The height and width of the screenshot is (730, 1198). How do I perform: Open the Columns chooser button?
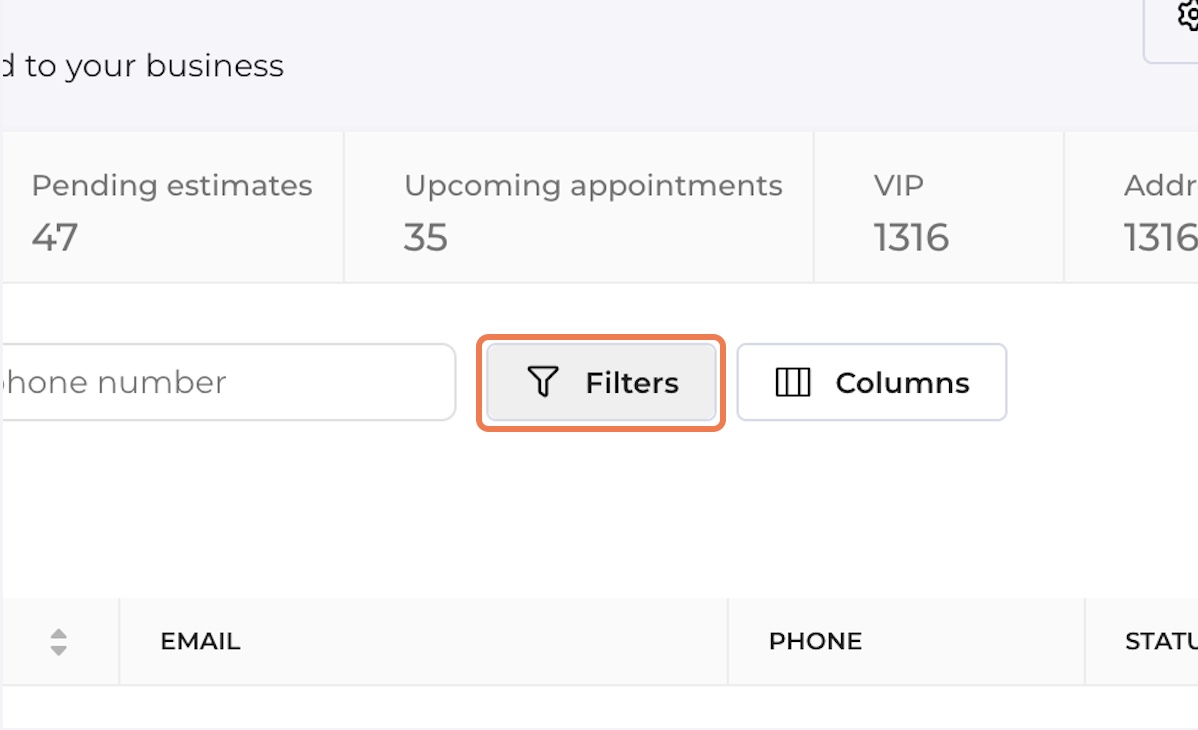(872, 382)
